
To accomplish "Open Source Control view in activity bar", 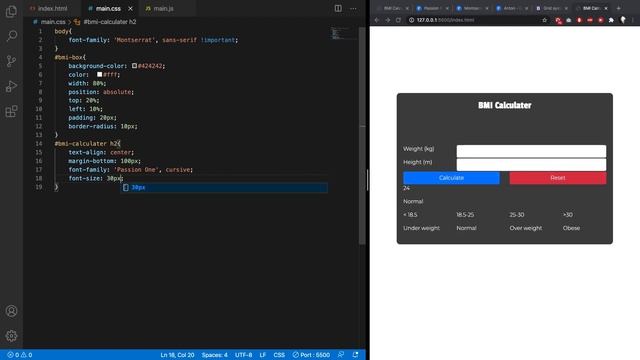I will click(11, 61).
